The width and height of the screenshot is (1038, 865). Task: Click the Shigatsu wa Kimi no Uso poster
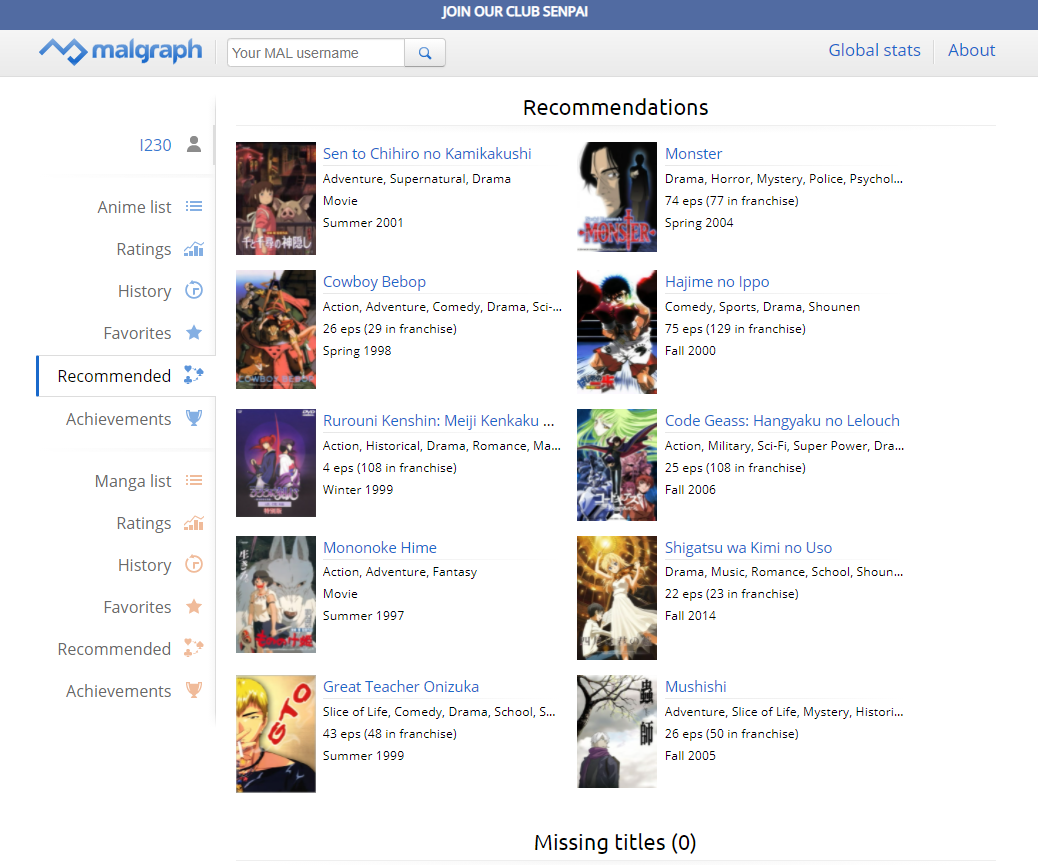pyautogui.click(x=617, y=598)
